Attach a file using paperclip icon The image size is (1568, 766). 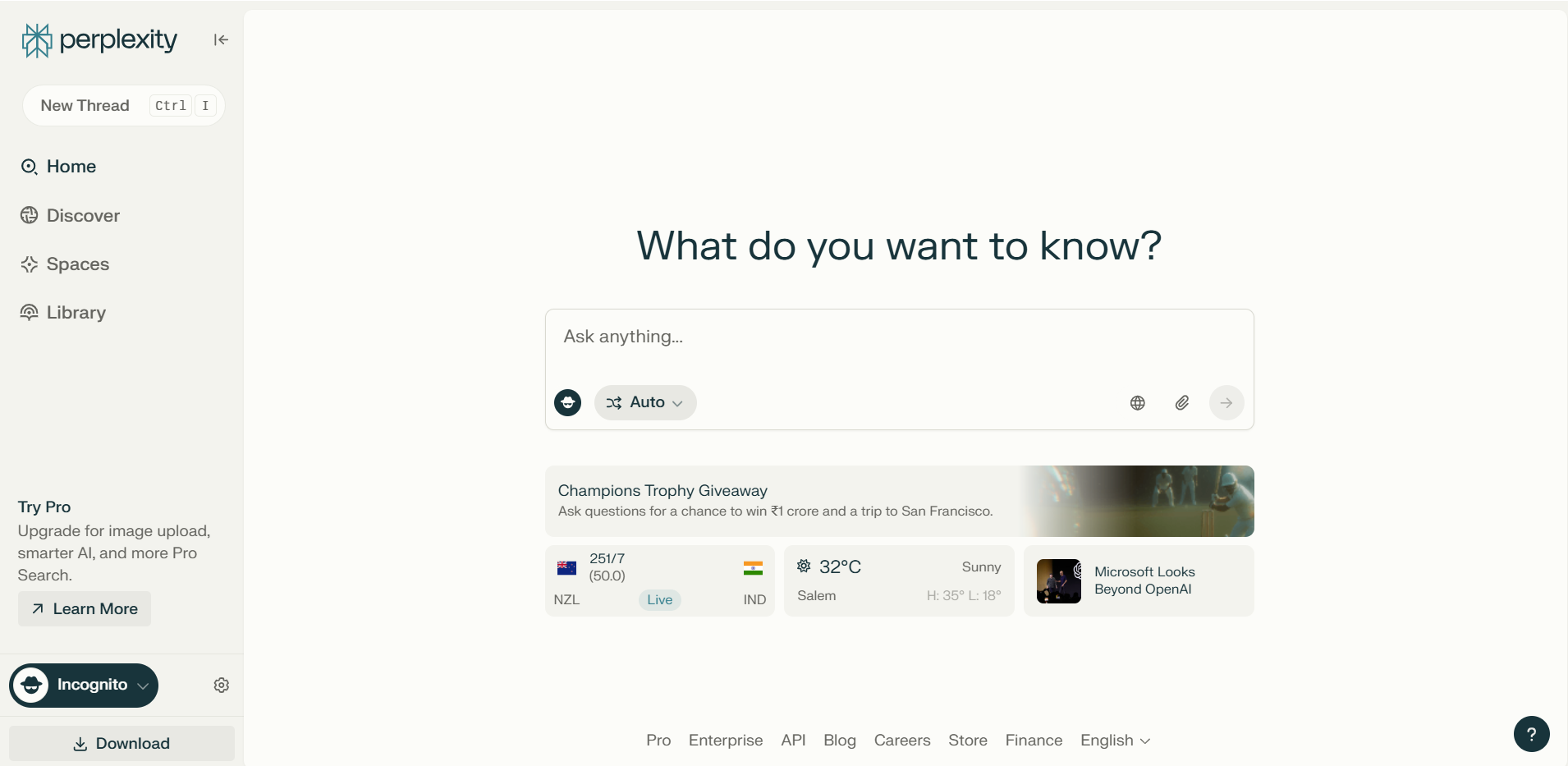pyautogui.click(x=1181, y=403)
